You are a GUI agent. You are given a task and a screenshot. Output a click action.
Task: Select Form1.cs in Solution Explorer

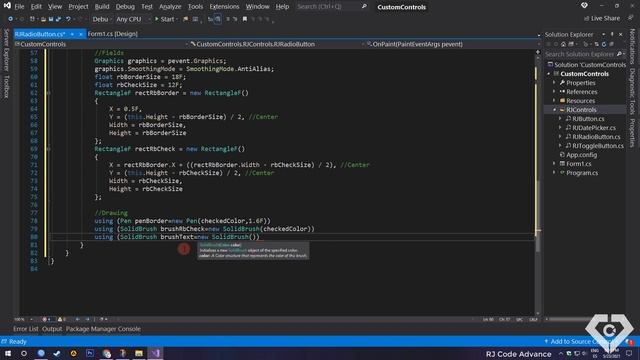click(578, 164)
